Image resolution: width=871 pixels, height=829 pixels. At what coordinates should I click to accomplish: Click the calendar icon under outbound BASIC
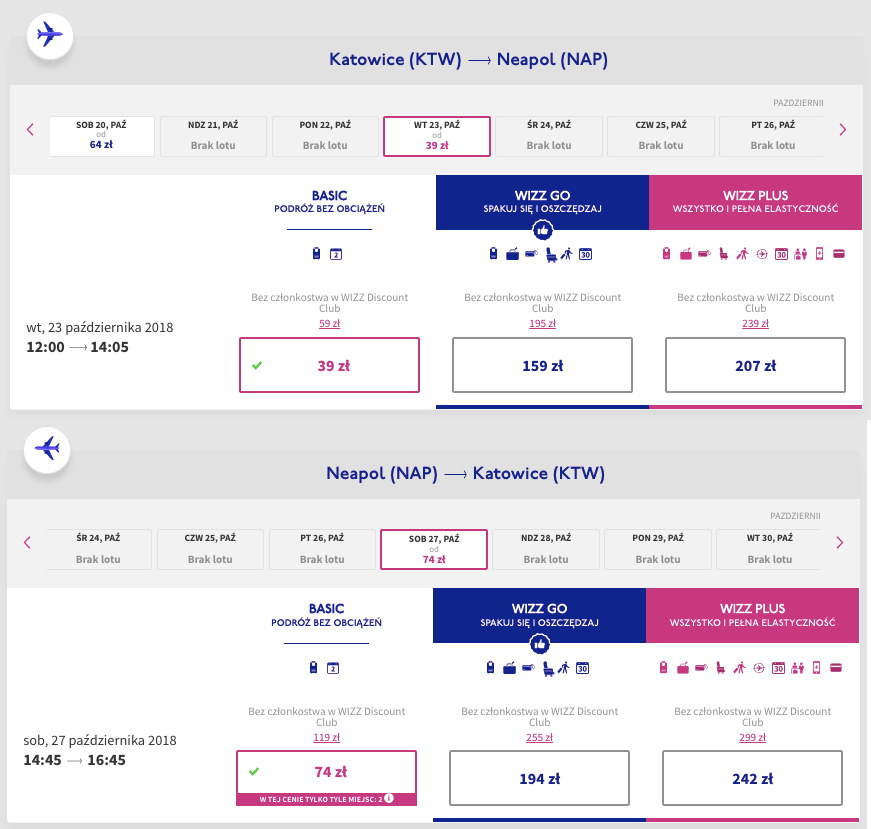336,254
